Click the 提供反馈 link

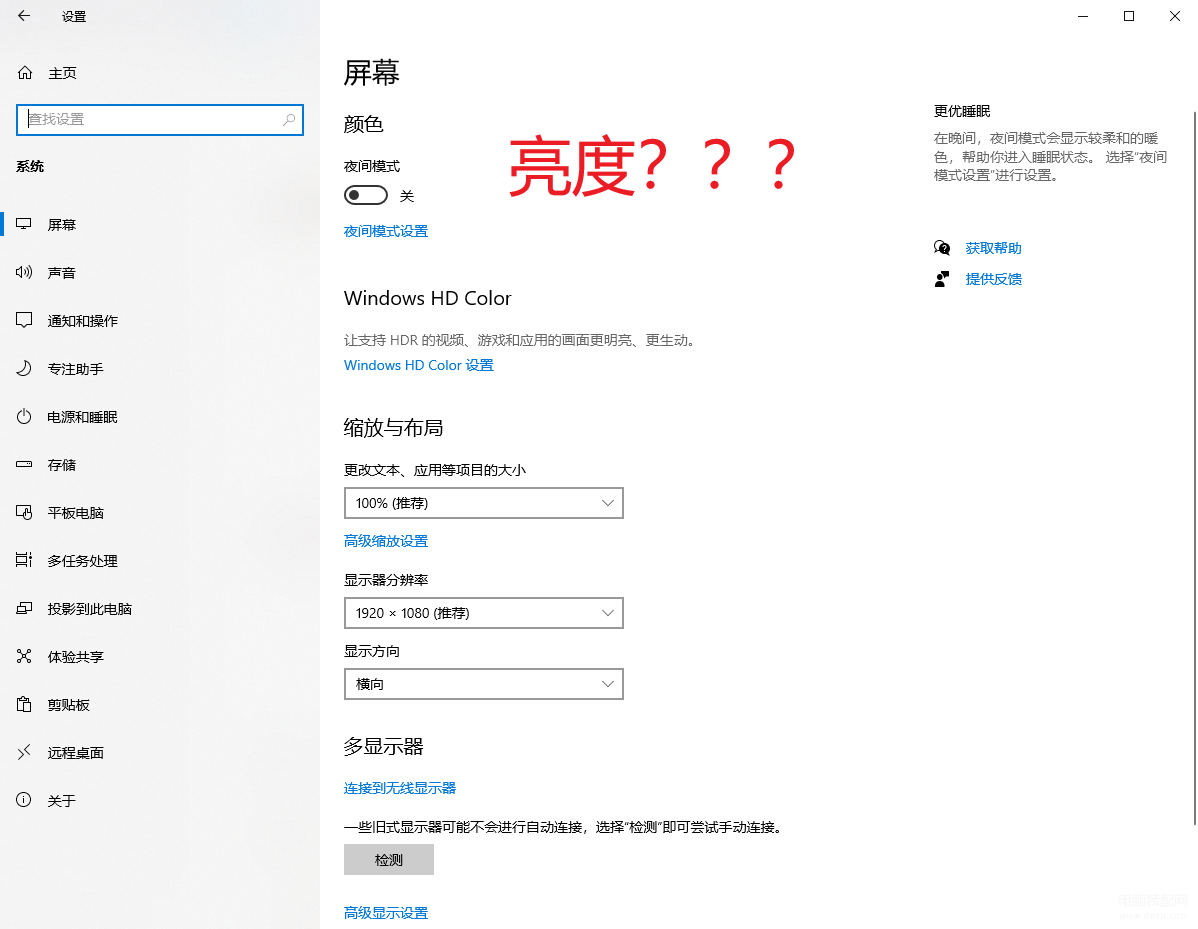993,279
